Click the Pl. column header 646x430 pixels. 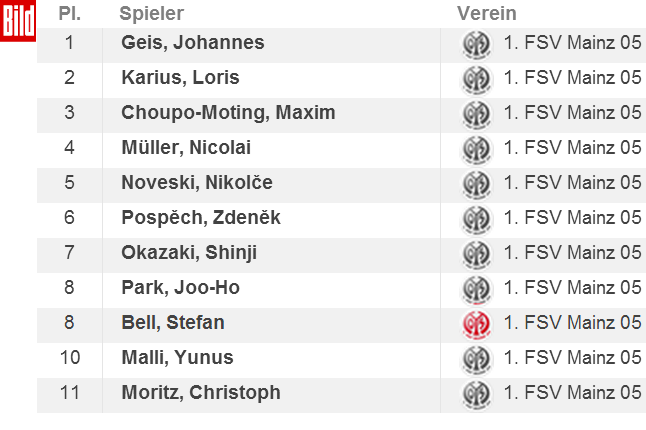coord(70,14)
